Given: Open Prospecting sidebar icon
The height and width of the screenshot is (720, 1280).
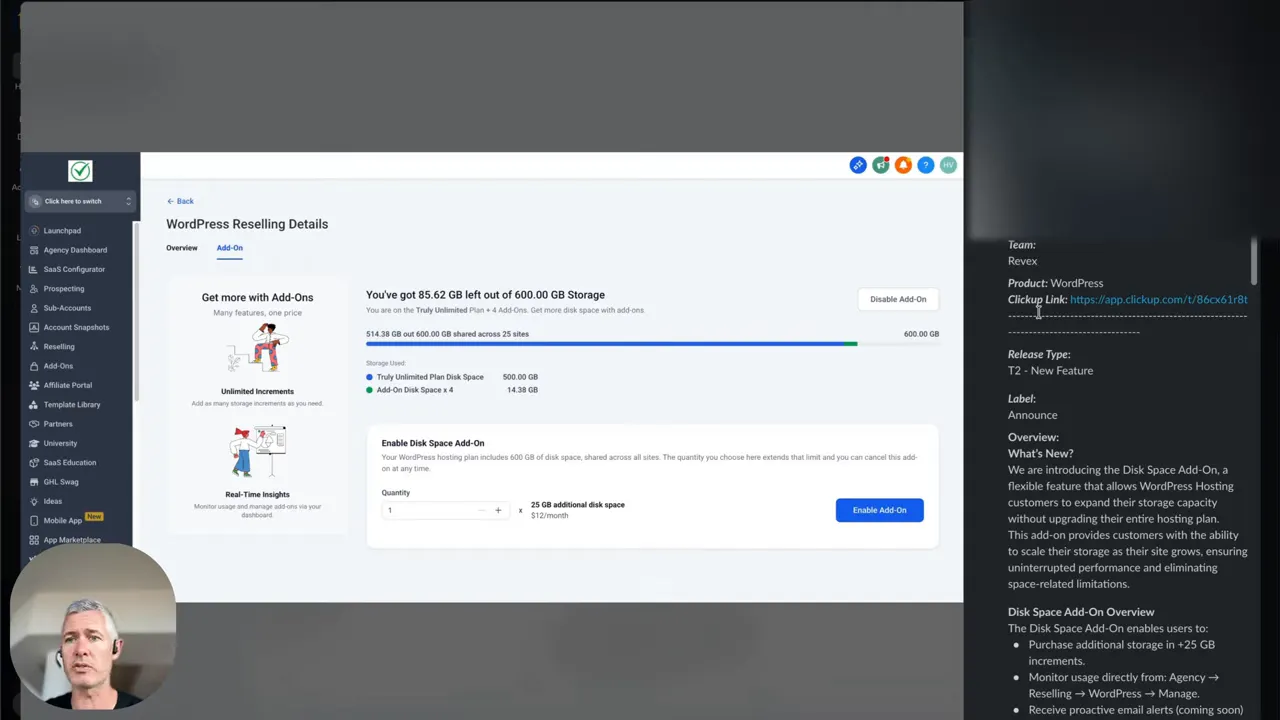Looking at the screenshot, I should click(x=34, y=289).
